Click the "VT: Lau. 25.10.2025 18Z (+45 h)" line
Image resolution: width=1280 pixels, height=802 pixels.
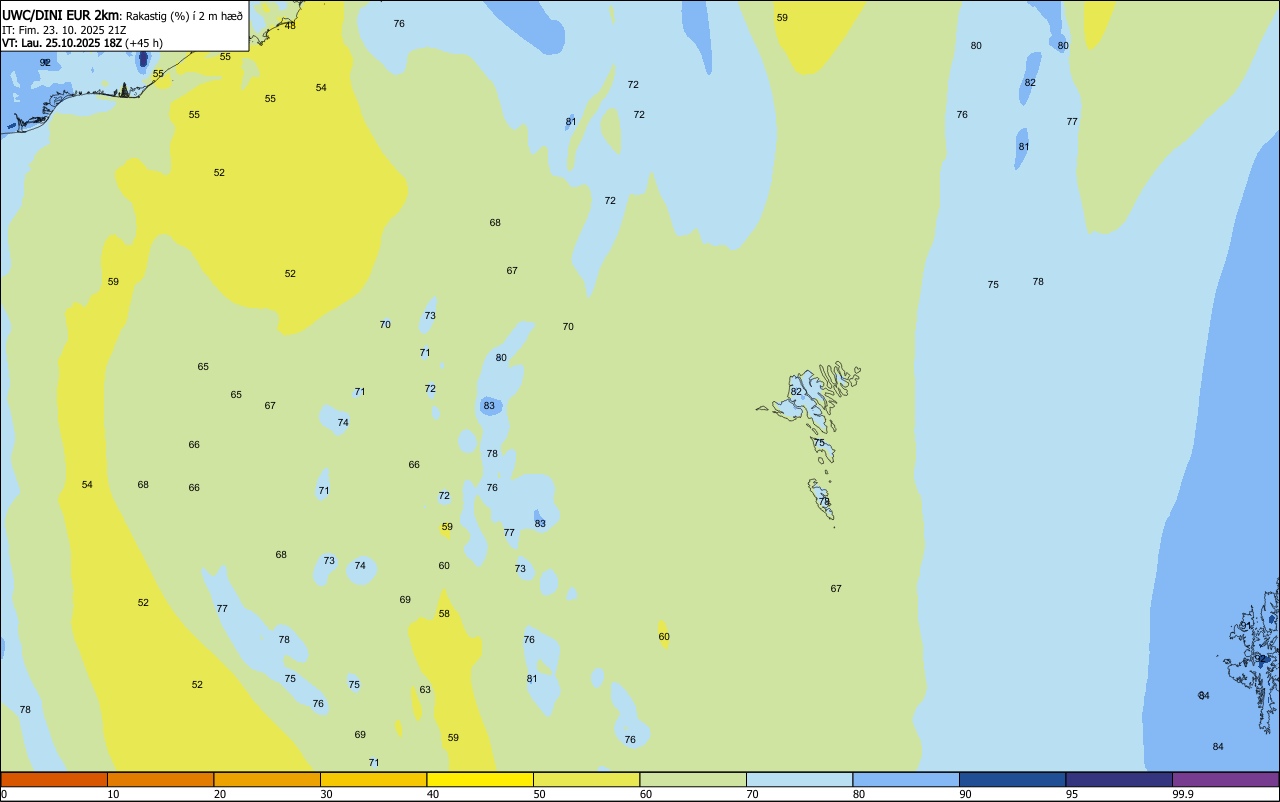[82, 43]
